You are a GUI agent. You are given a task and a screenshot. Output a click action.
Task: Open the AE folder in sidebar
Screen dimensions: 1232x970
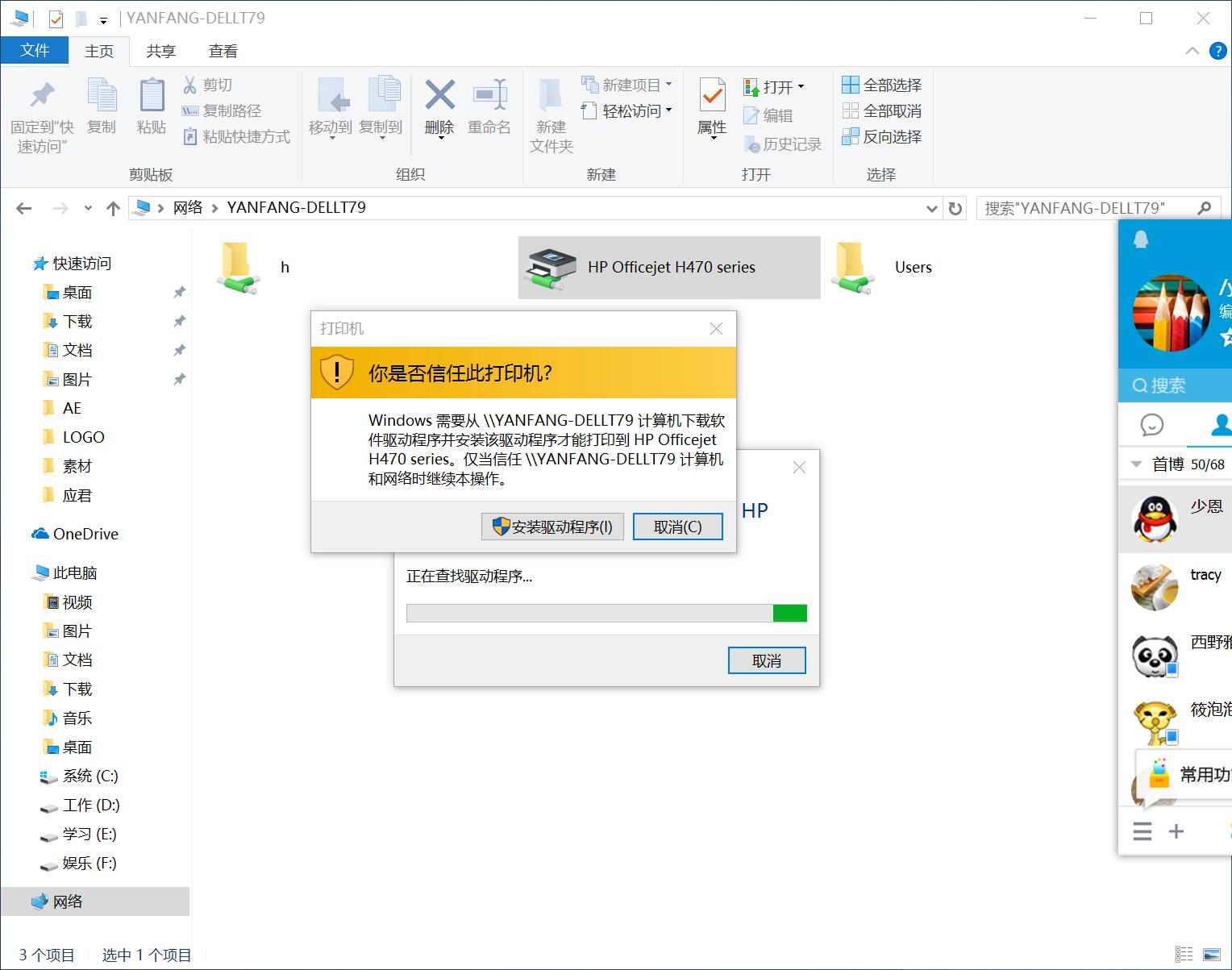click(x=72, y=408)
